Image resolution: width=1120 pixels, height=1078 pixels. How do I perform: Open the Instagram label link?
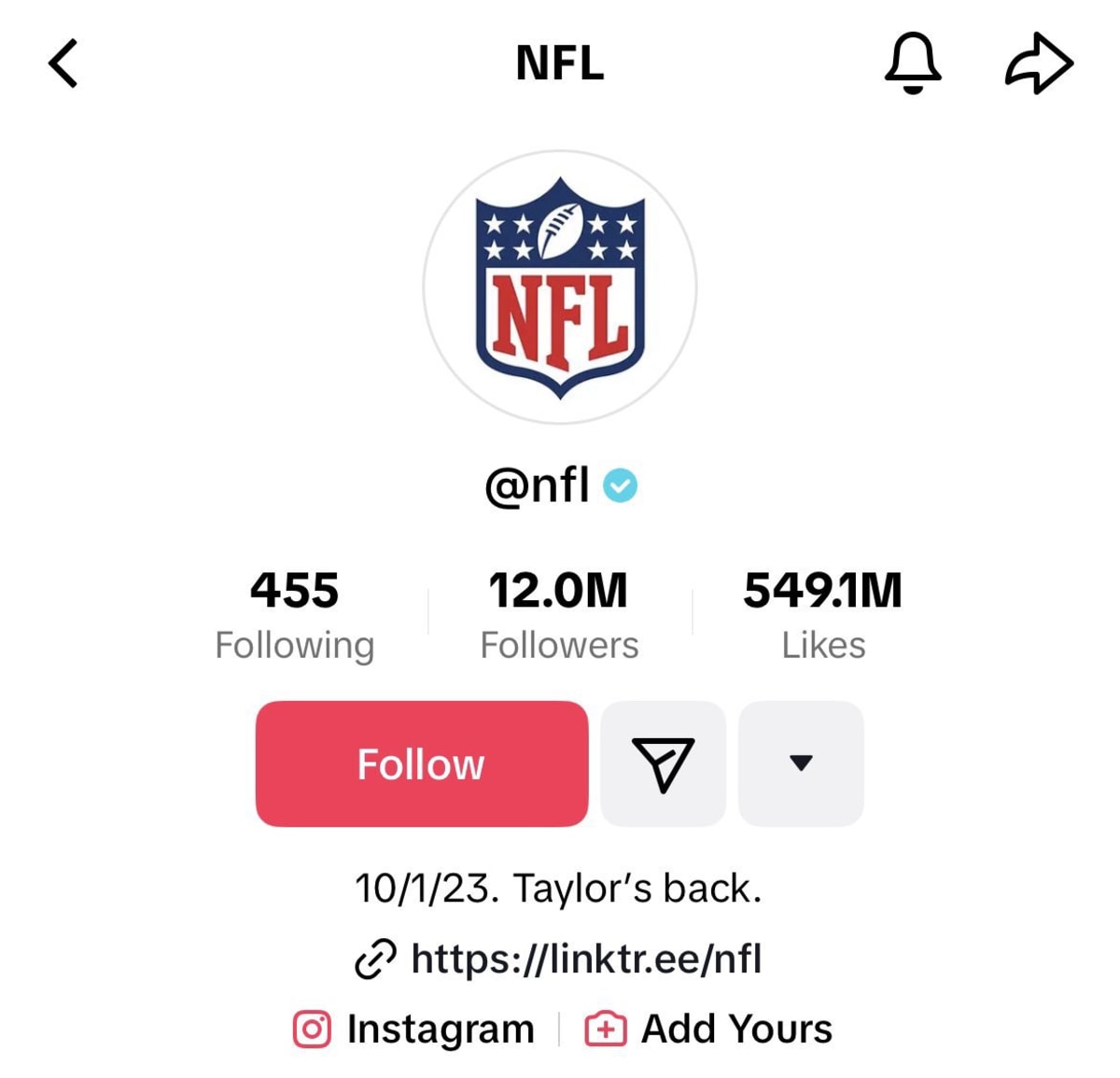(x=441, y=1028)
